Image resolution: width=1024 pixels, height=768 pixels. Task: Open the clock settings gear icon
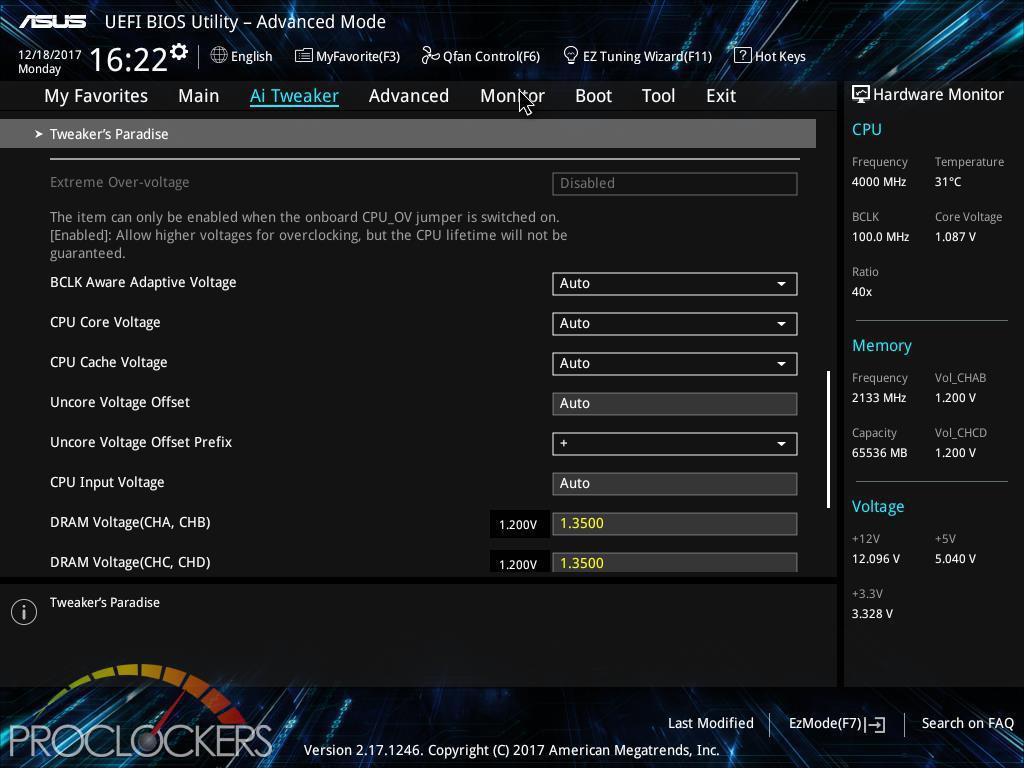point(179,52)
